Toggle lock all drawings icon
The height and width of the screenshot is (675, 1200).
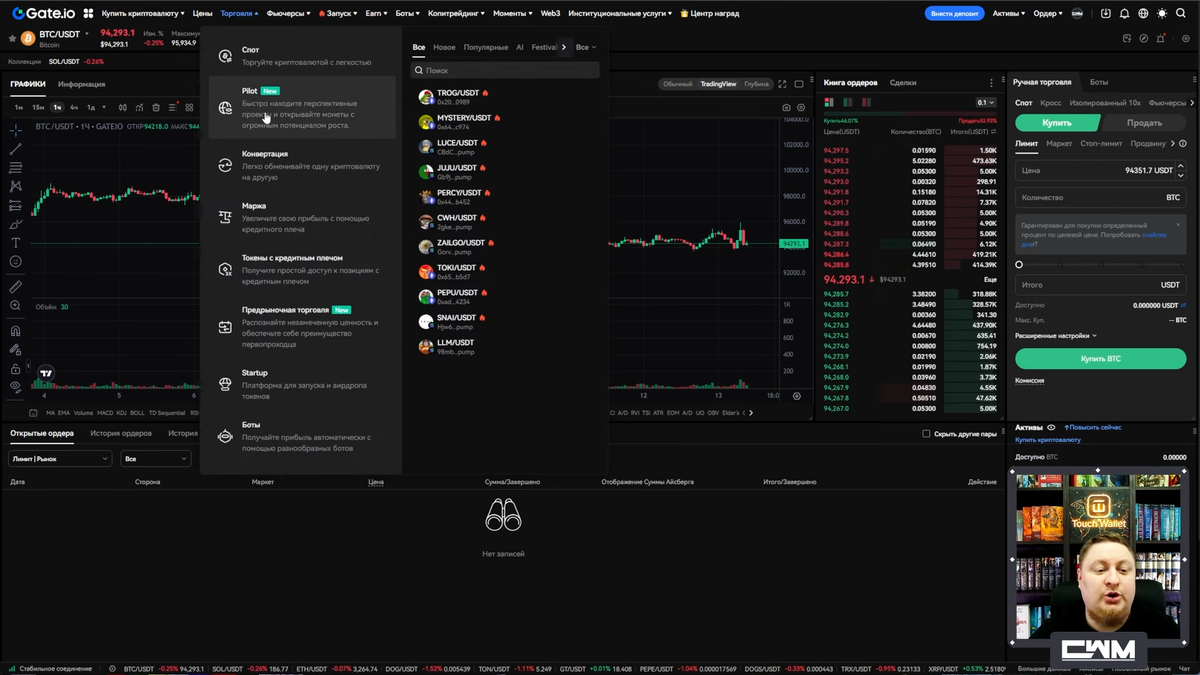point(15,369)
